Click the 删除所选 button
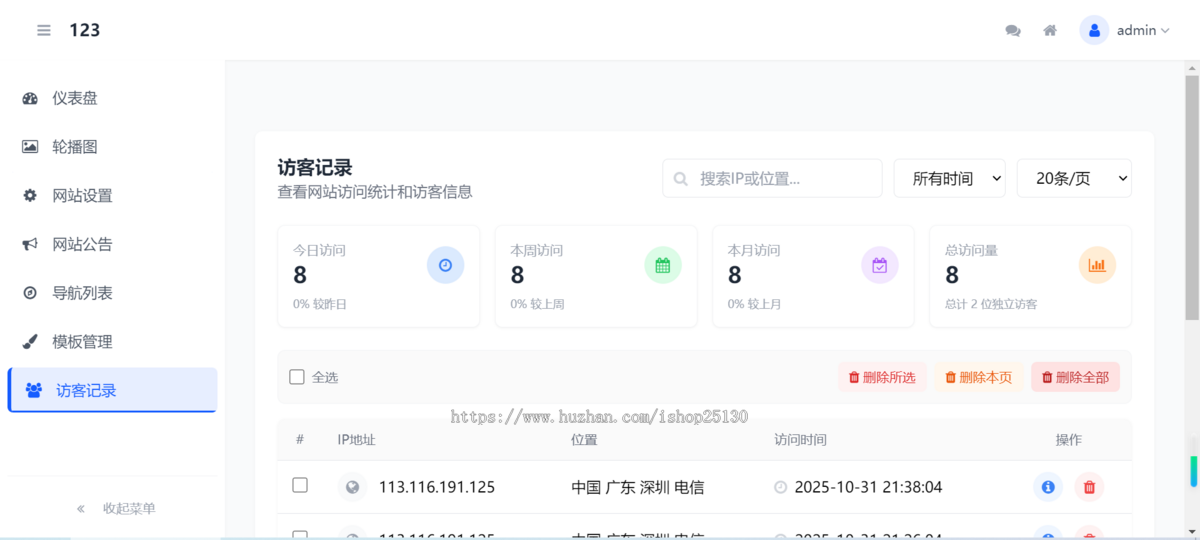 [x=882, y=377]
